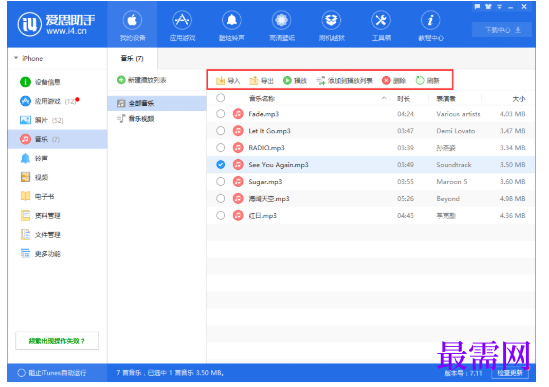Screen dimensions: 549x387
Task: Open the 酷炫铃声 bell icon in top bar
Action: coord(232,21)
